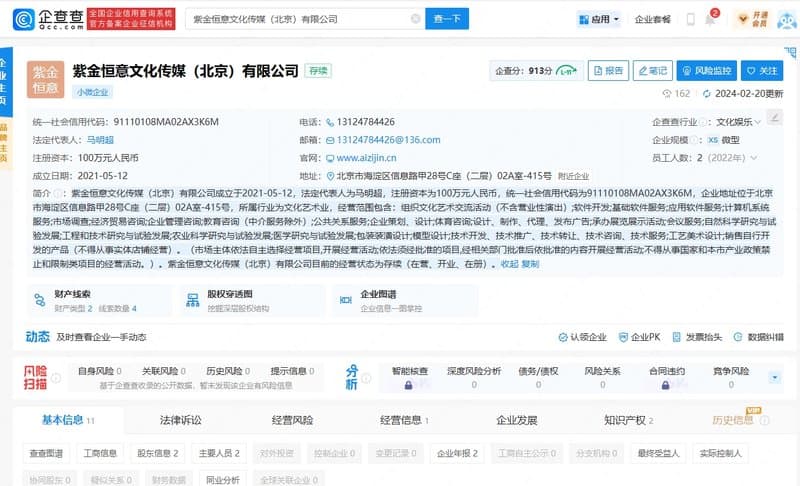Switch to the 经营风险 tab
This screenshot has height=486, width=800.
(x=292, y=420)
